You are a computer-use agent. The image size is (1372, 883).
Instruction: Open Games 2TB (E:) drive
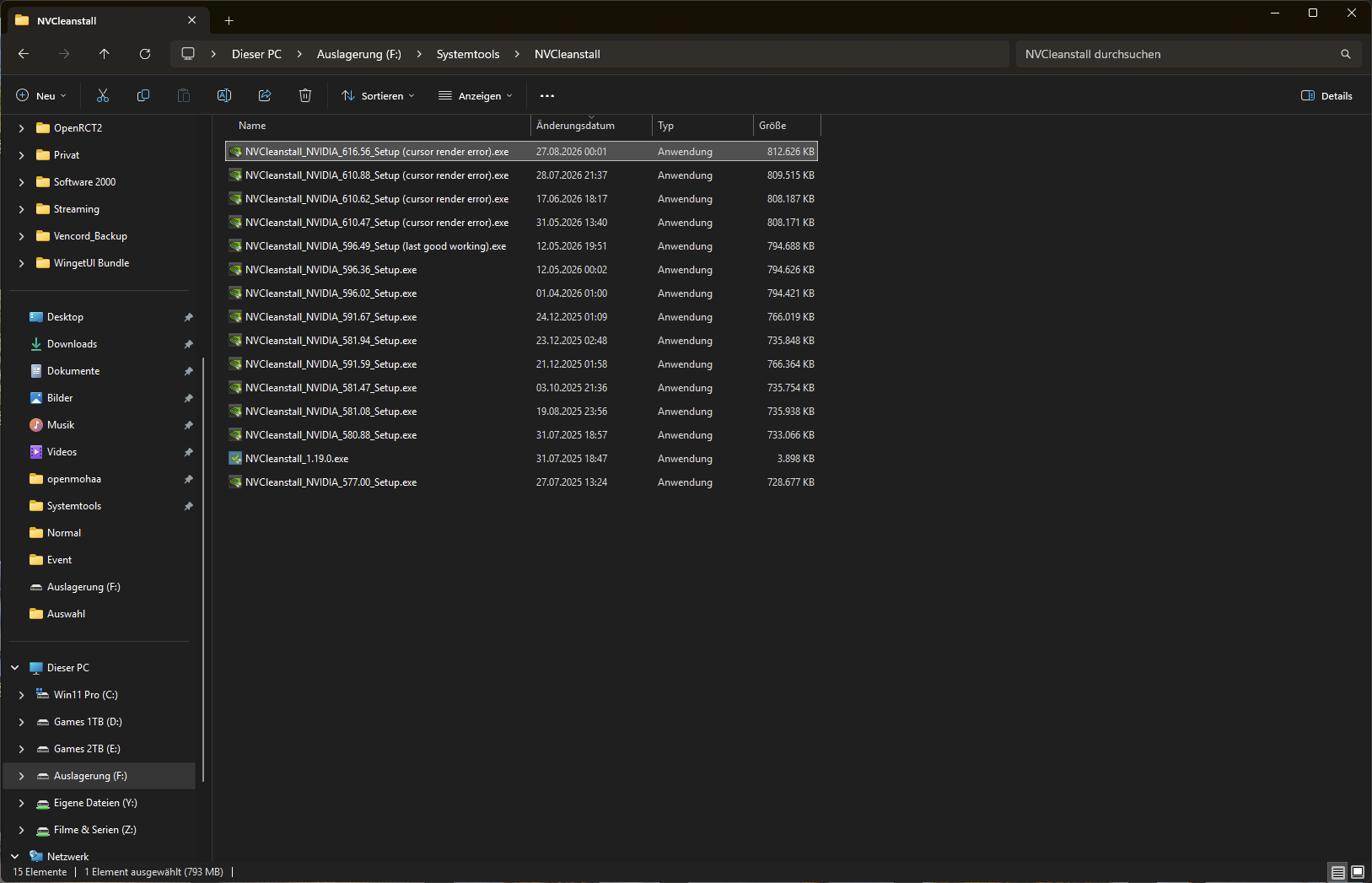[x=87, y=749]
